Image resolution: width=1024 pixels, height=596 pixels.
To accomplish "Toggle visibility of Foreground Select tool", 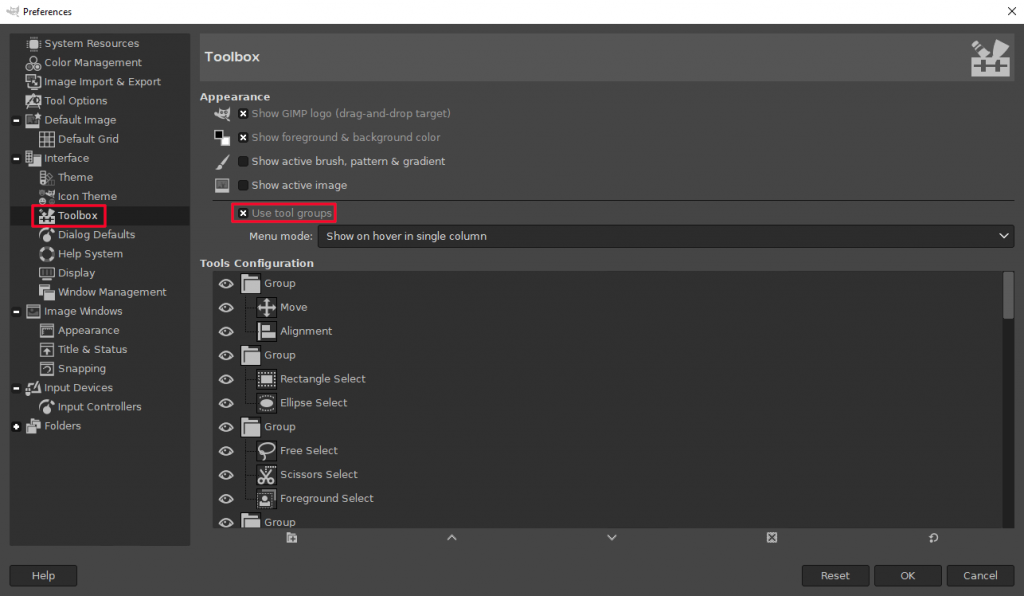I will tap(226, 499).
